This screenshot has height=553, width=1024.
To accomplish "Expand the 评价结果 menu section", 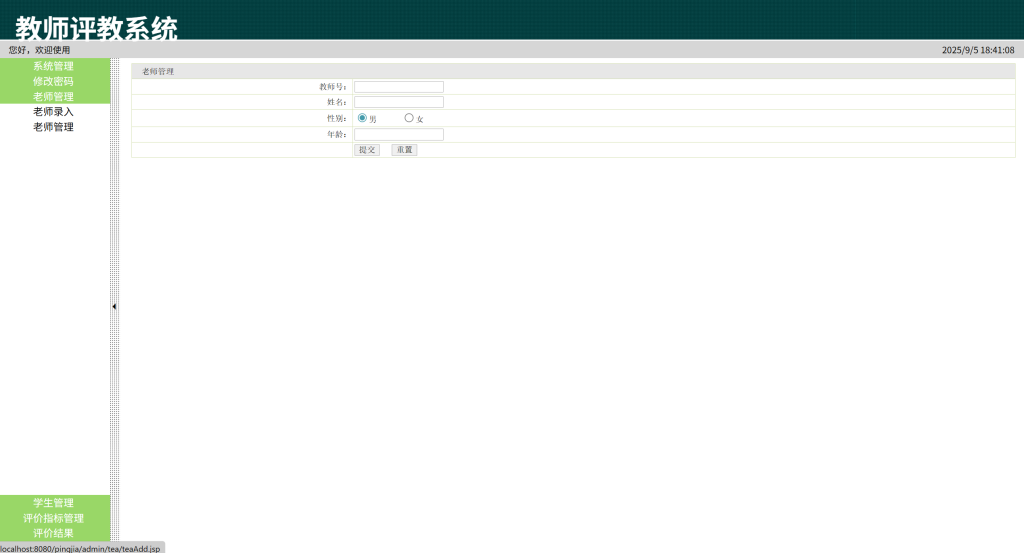I will [x=54, y=533].
